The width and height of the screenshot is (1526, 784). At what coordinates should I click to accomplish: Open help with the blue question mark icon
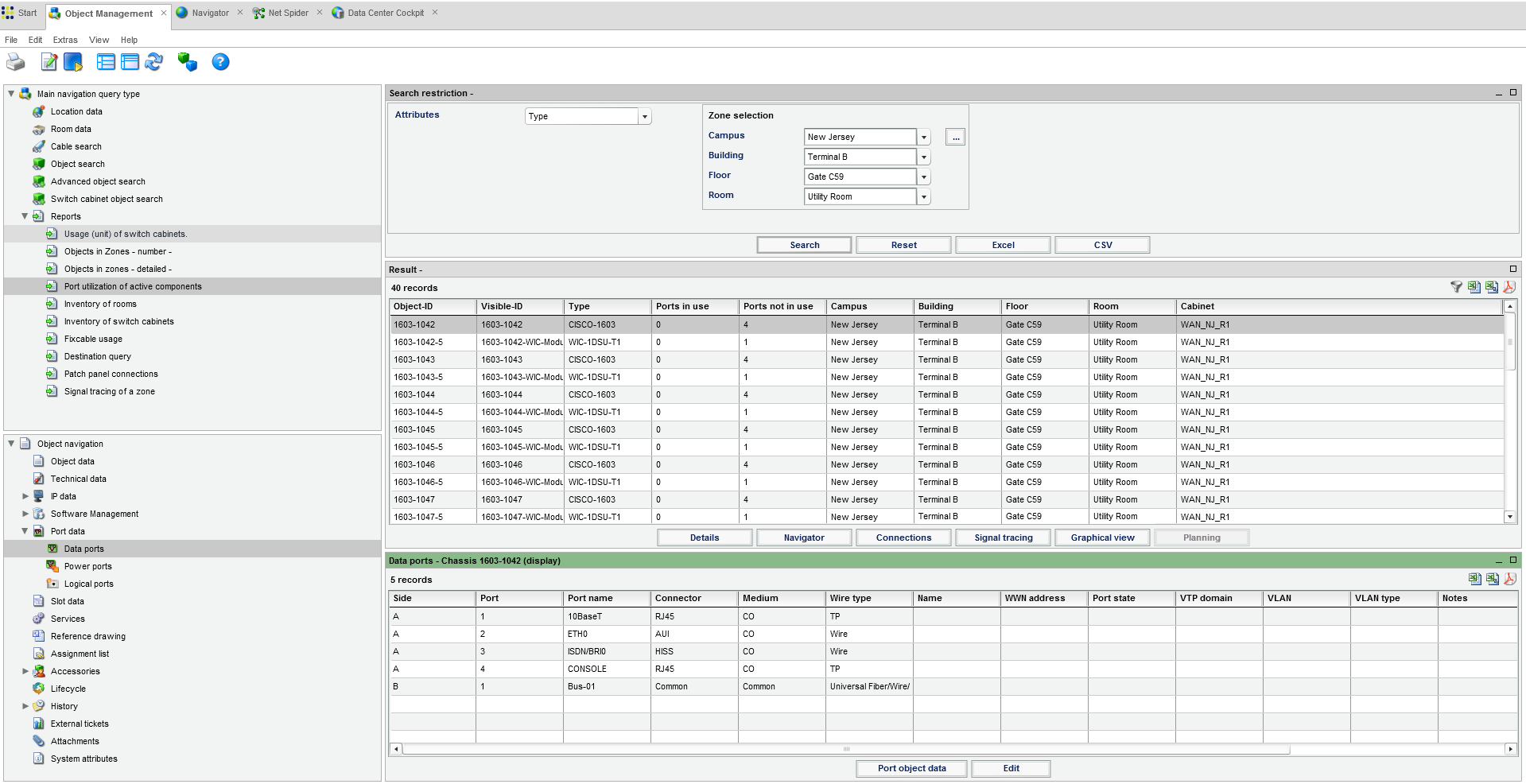pos(220,62)
